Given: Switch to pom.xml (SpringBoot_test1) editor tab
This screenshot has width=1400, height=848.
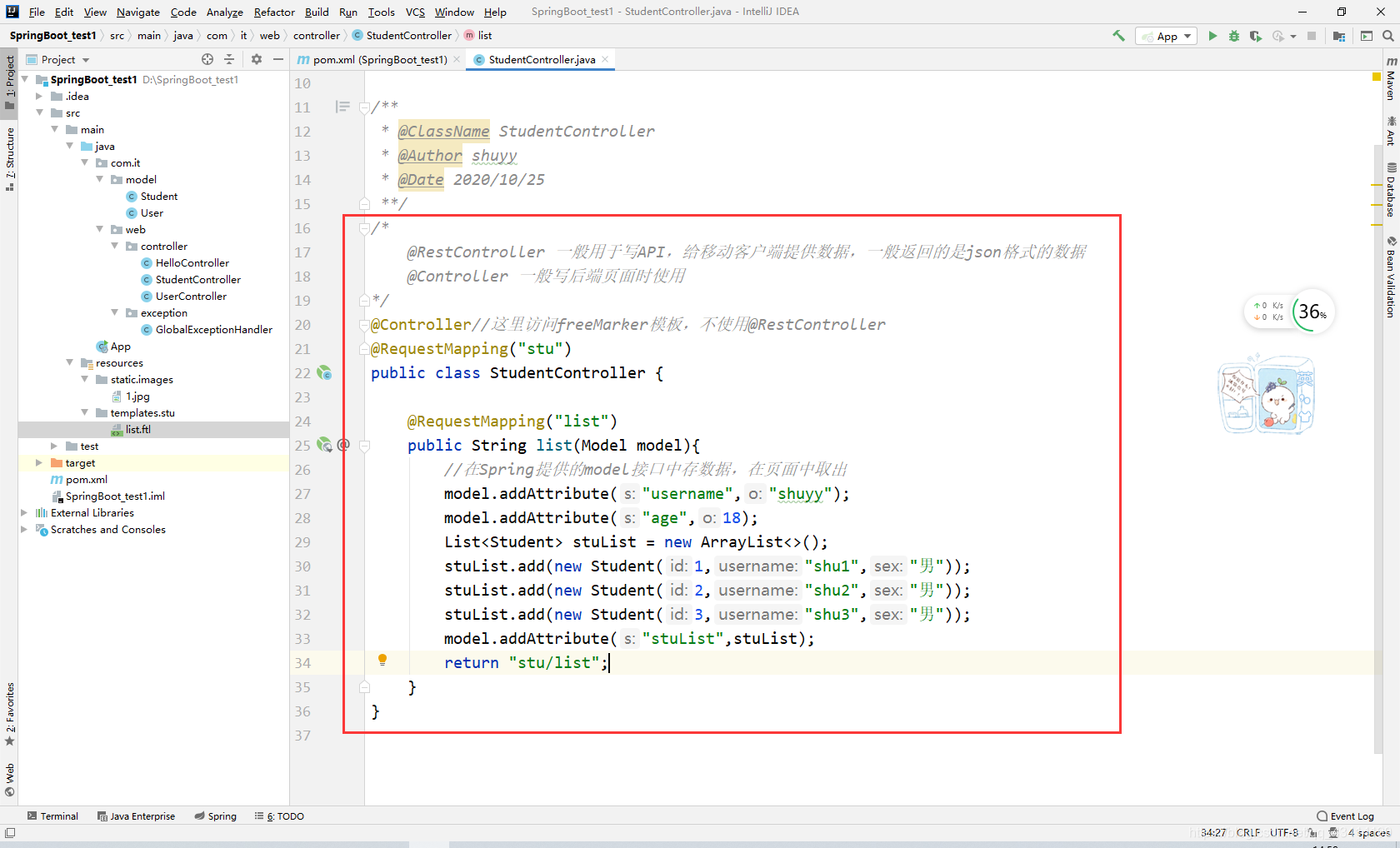Looking at the screenshot, I should pos(380,59).
